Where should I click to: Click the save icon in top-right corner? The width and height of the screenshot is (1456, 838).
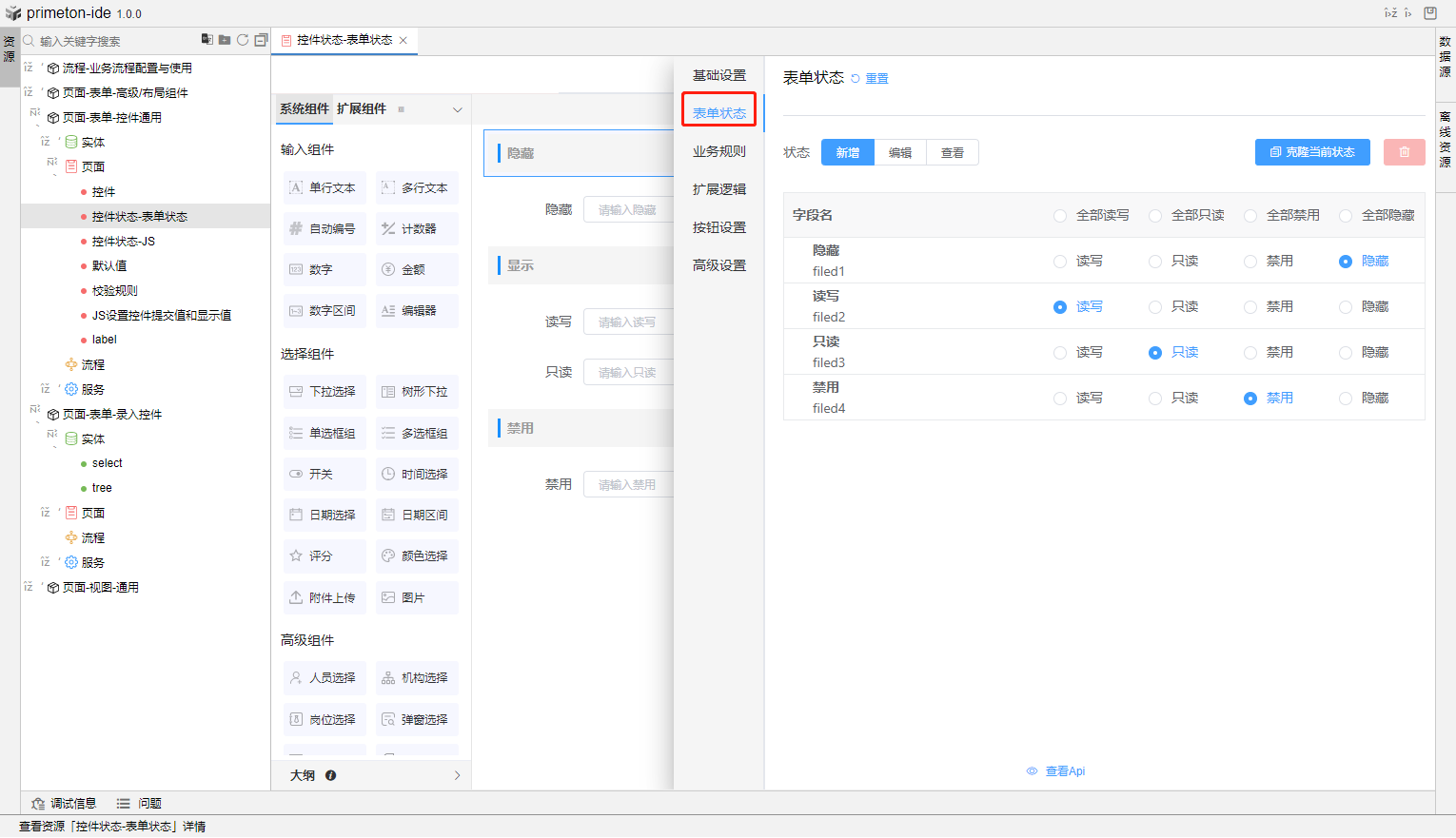[1430, 13]
